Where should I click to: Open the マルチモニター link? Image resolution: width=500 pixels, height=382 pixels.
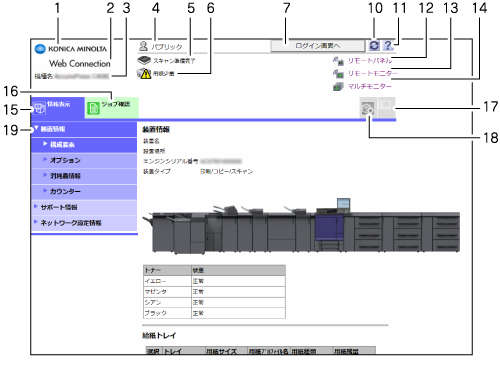coord(370,86)
